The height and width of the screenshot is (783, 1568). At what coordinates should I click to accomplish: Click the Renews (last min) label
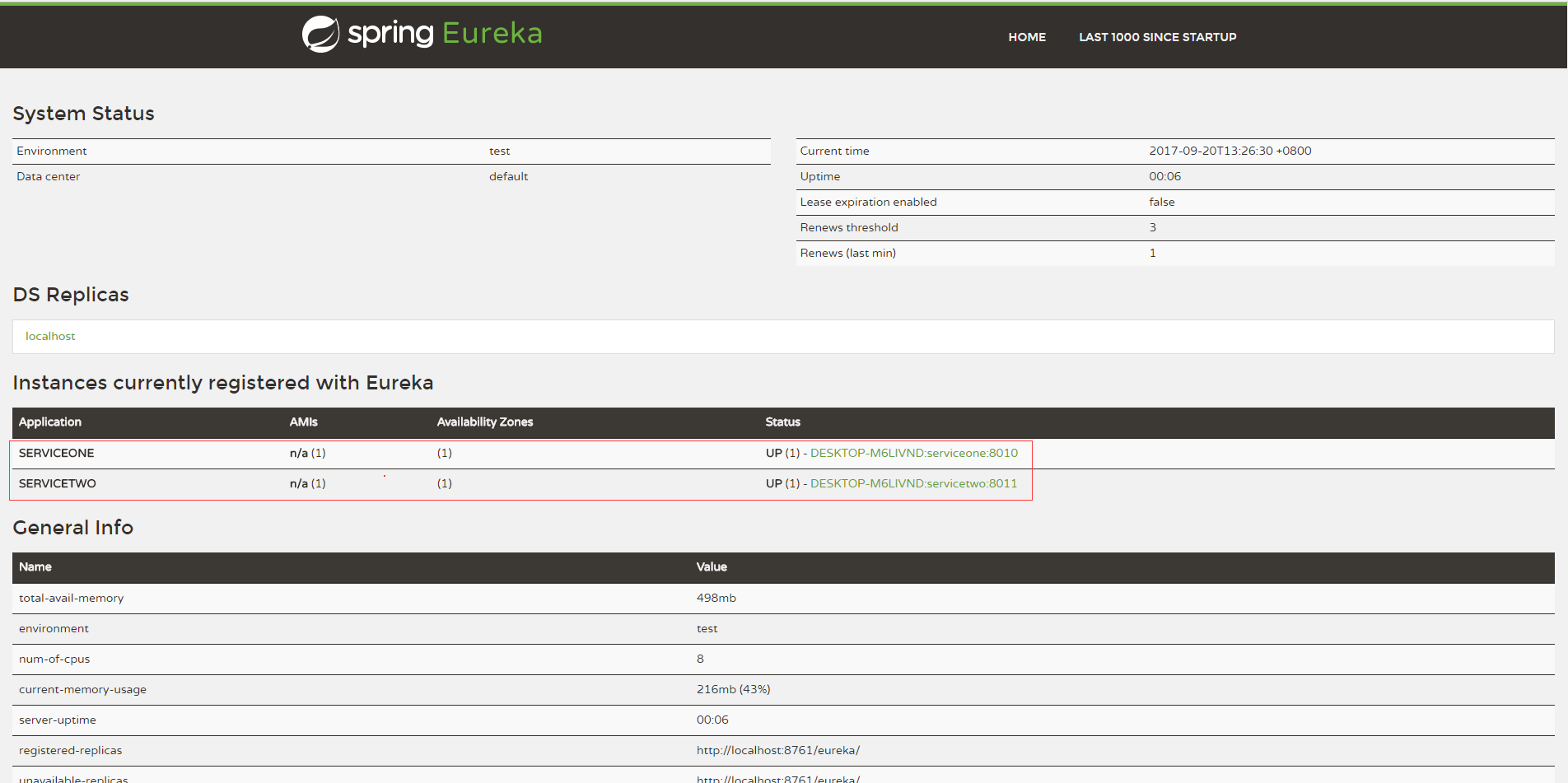[848, 253]
